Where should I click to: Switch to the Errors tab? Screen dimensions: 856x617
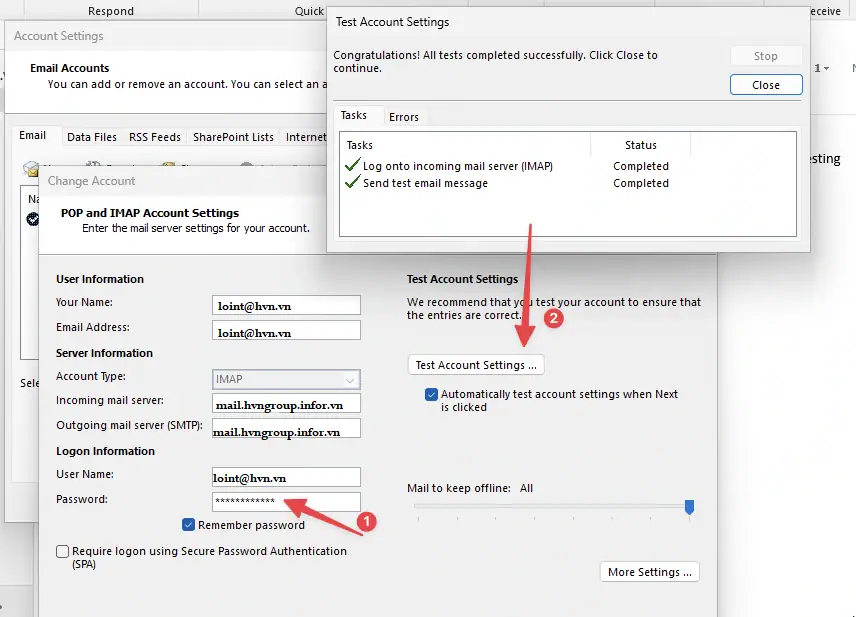click(404, 117)
